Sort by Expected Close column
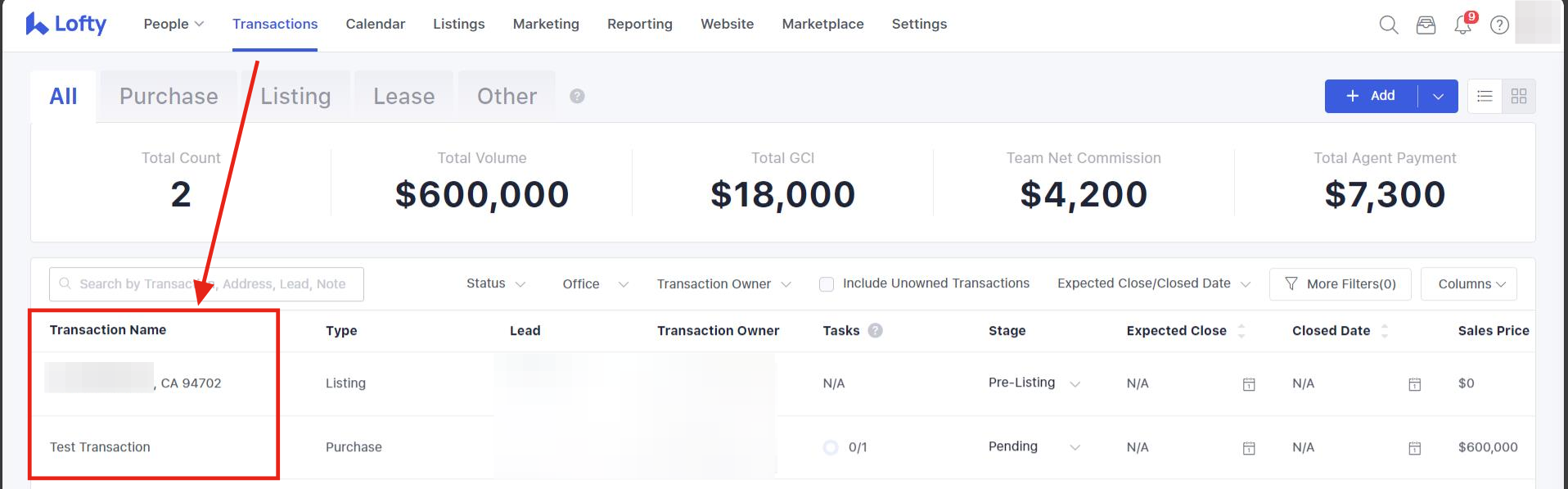 pyautogui.click(x=1241, y=331)
